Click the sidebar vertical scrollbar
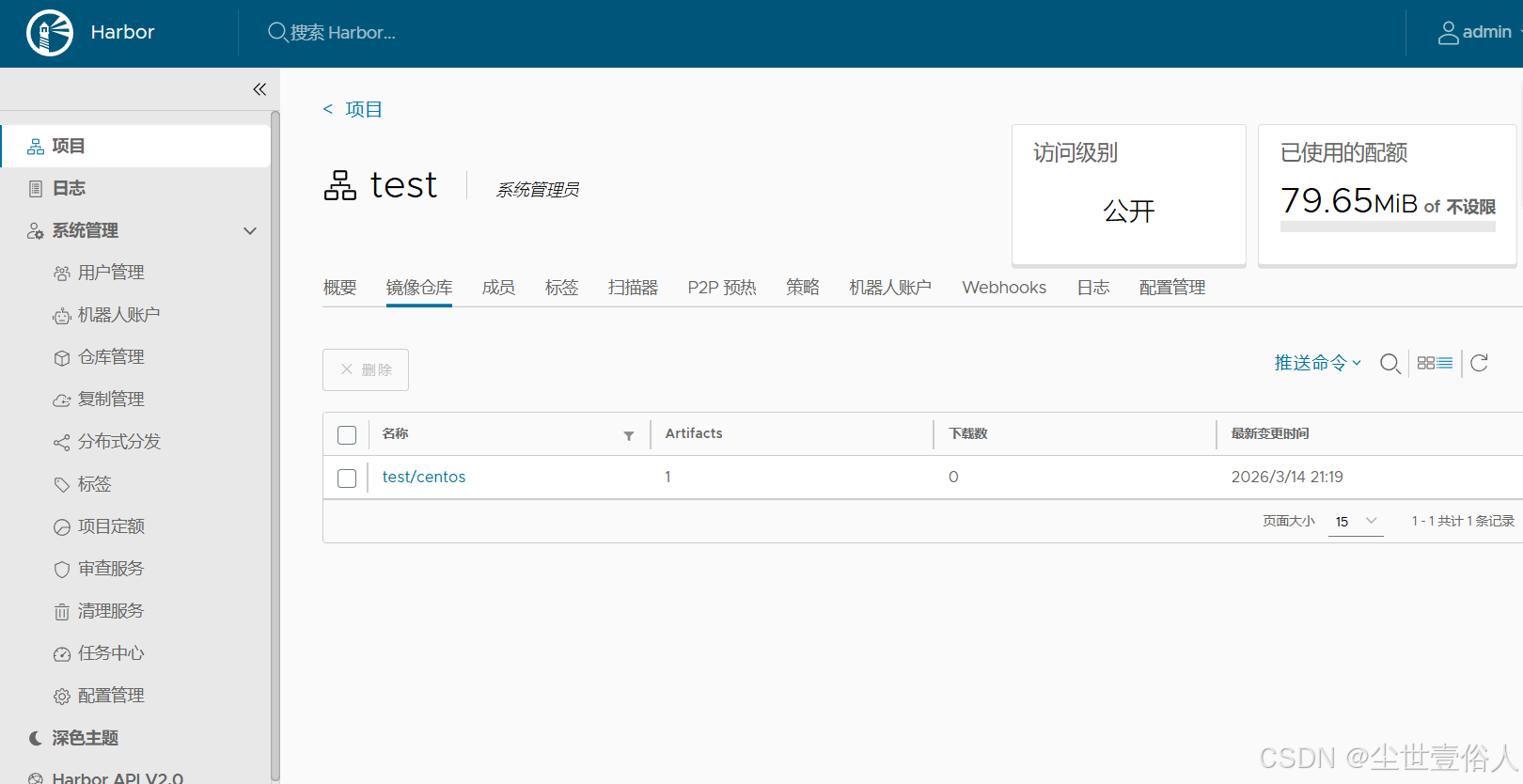This screenshot has height=784, width=1523. pyautogui.click(x=275, y=447)
